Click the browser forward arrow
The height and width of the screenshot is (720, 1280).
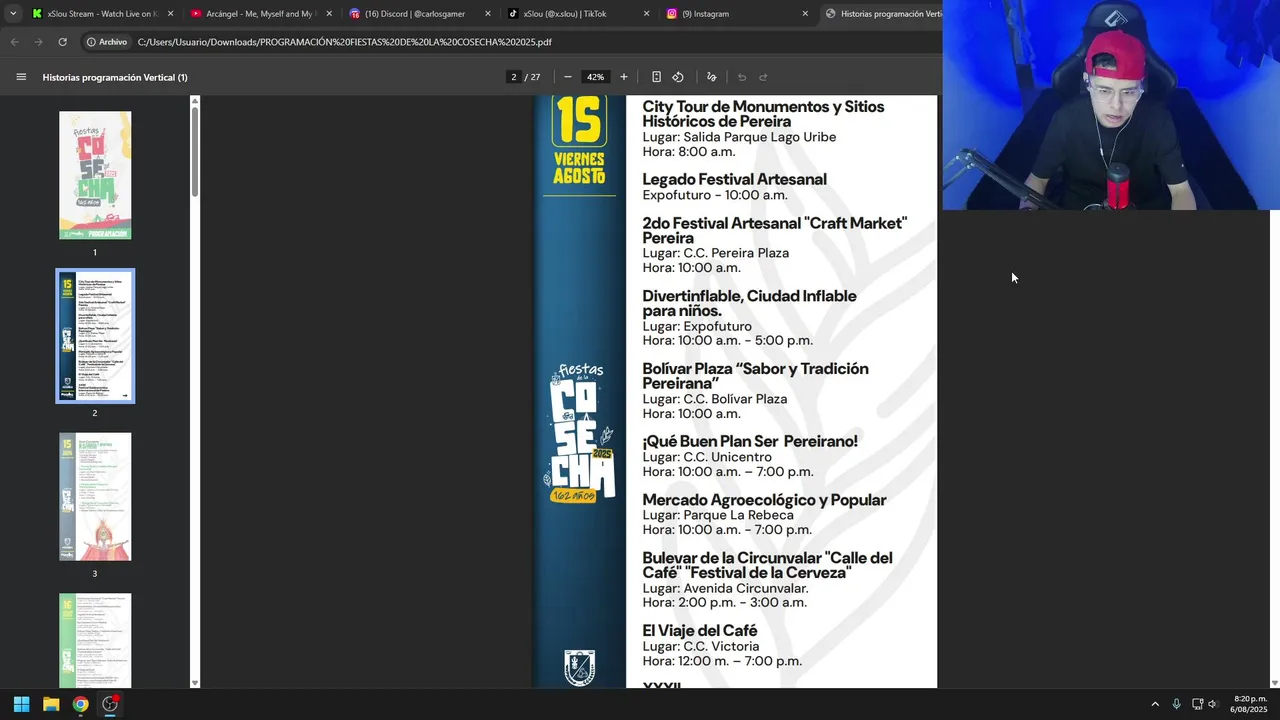(x=38, y=42)
